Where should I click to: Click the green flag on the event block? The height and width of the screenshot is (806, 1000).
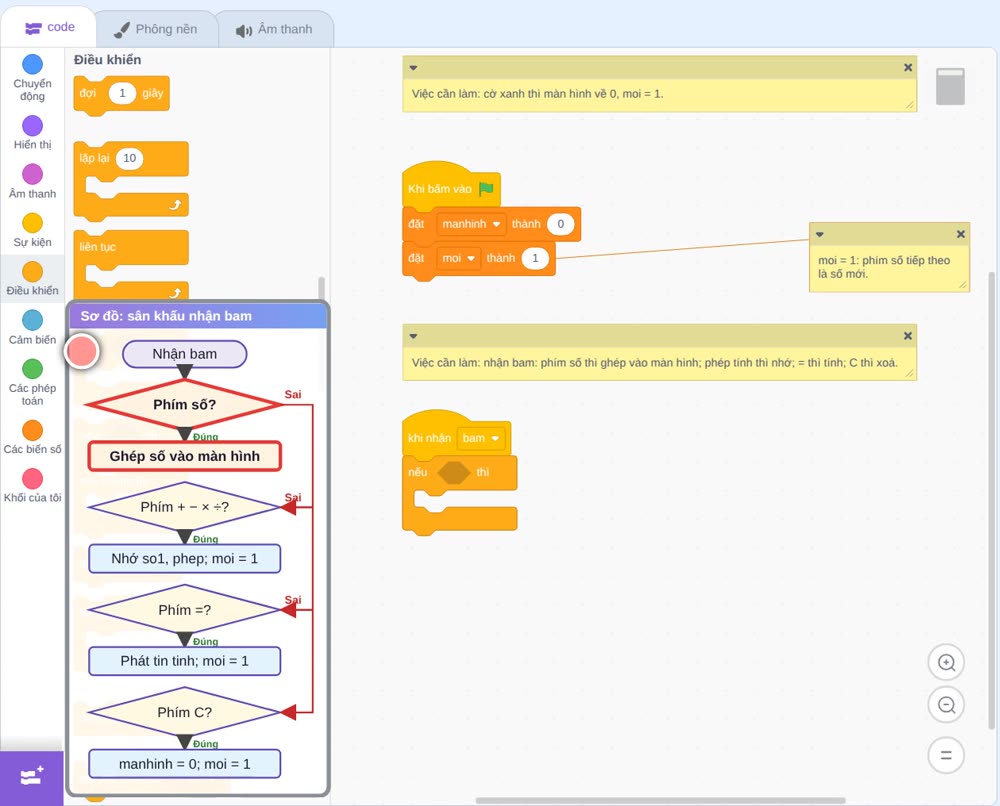[486, 188]
